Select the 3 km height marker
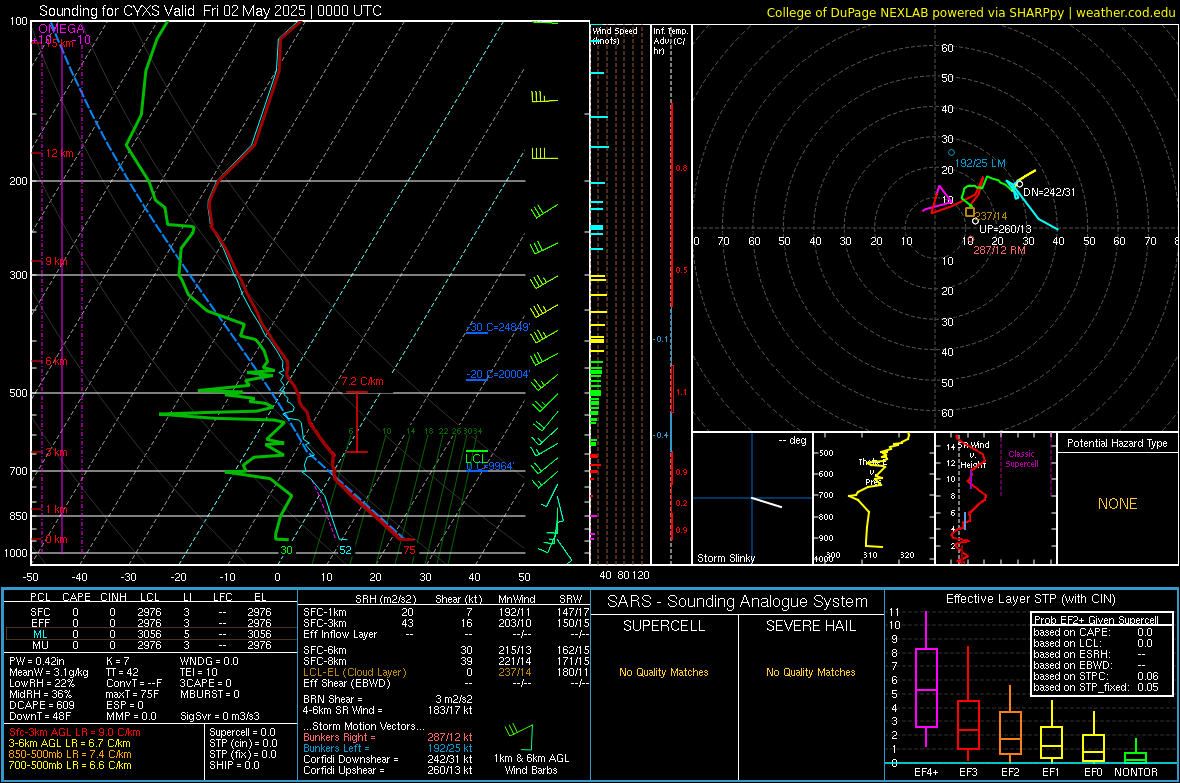This screenshot has height=783, width=1180. 55,452
